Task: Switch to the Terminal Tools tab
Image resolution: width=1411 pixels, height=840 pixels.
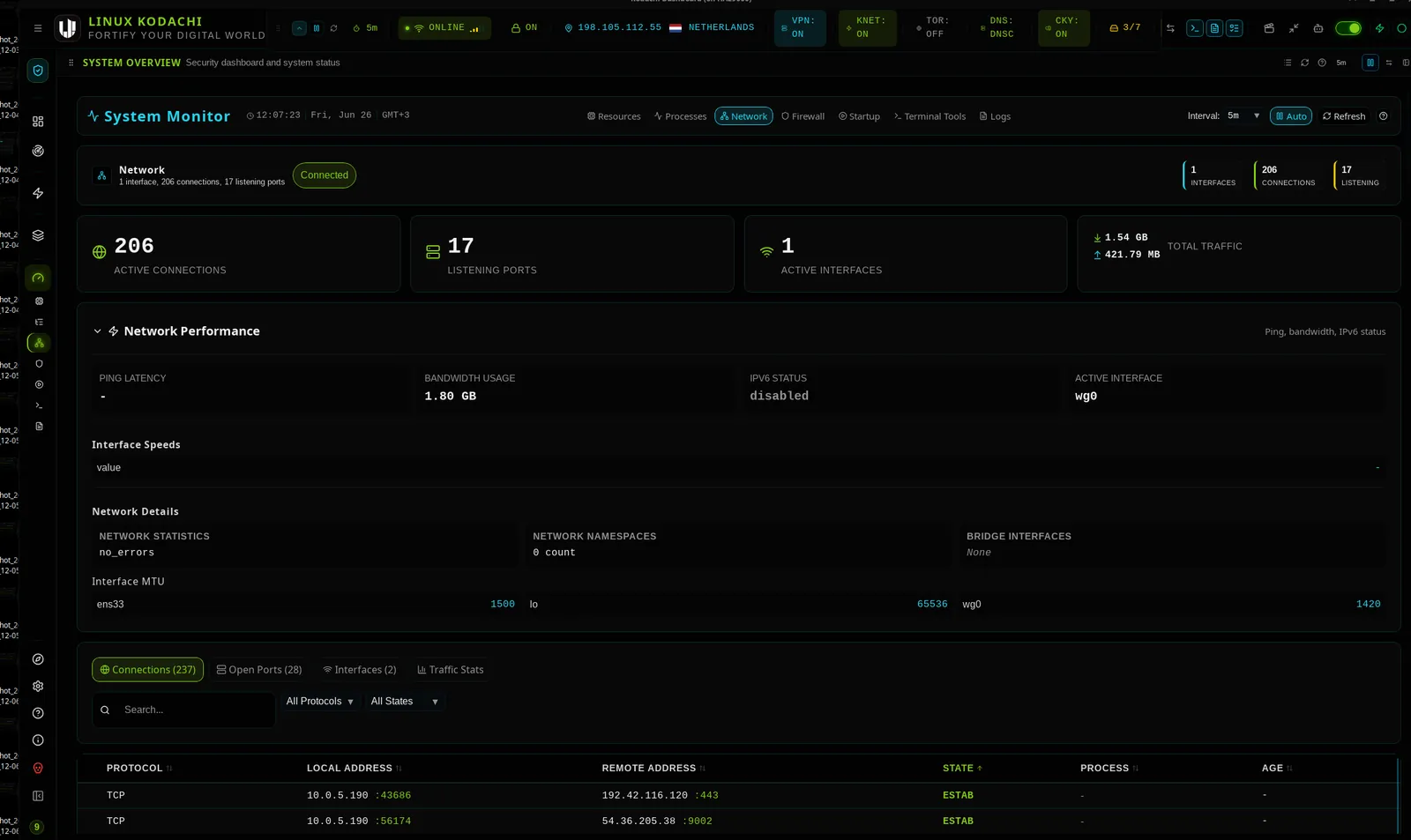Action: (929, 116)
